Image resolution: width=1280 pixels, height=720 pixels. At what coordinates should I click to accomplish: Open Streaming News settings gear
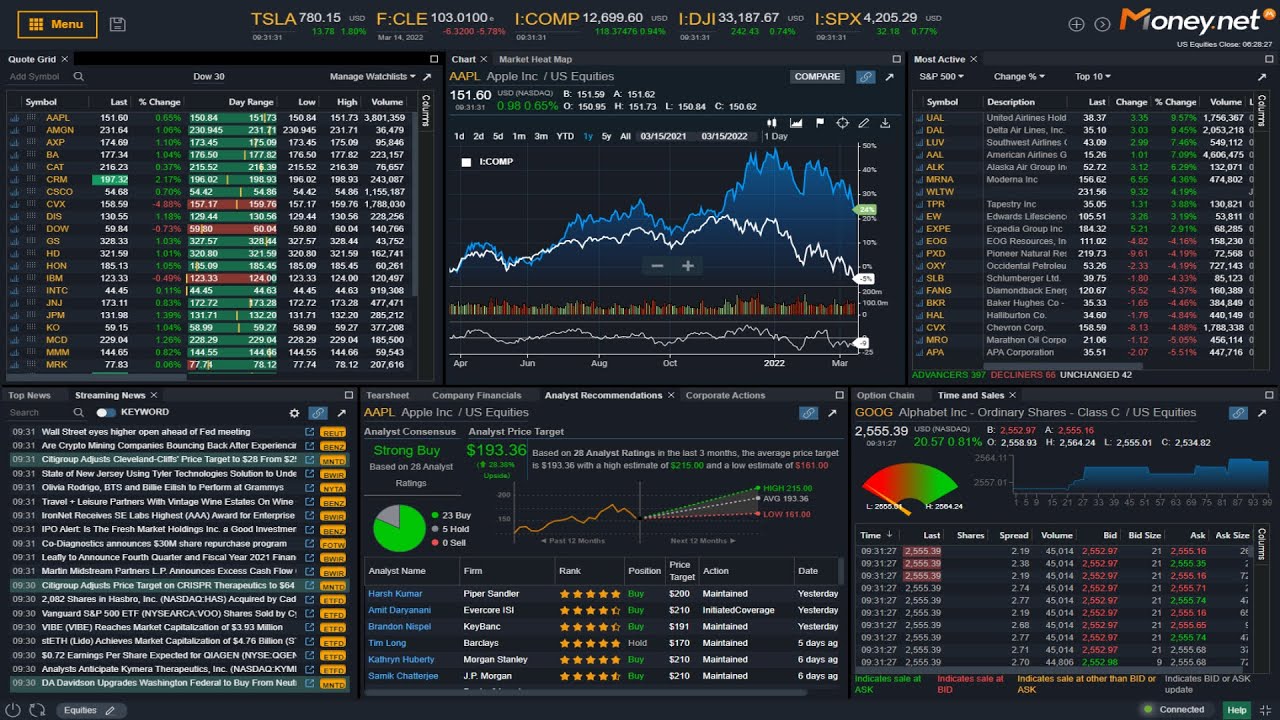294,412
